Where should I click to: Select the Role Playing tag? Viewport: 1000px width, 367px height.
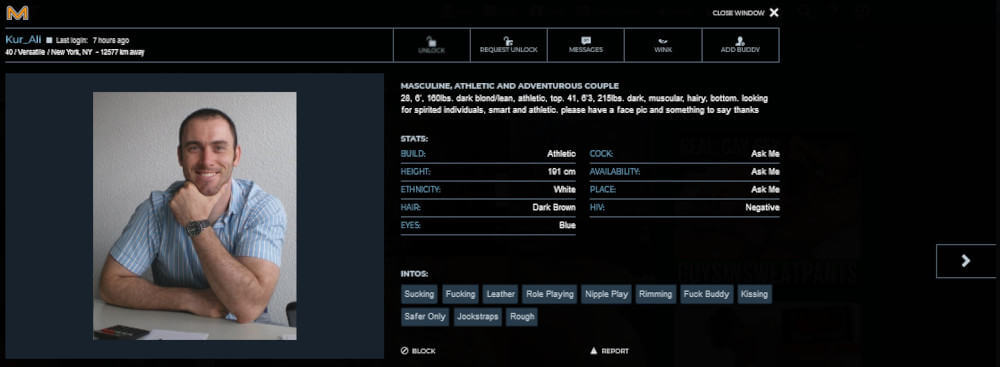click(550, 294)
